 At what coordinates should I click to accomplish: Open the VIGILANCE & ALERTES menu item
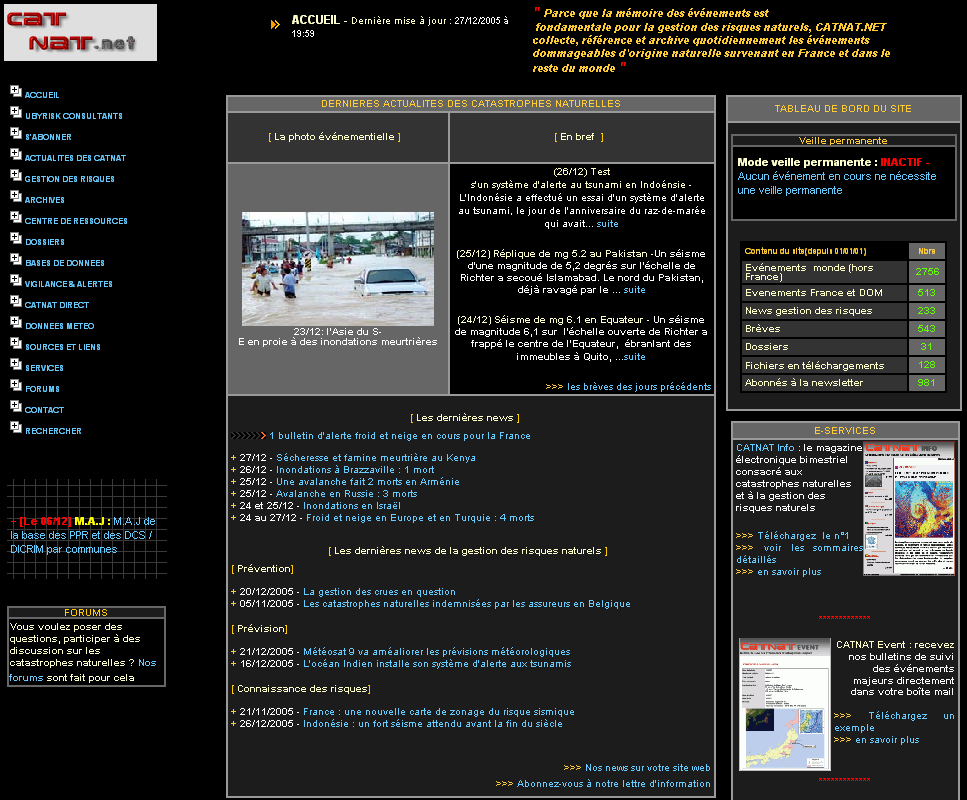[x=68, y=284]
